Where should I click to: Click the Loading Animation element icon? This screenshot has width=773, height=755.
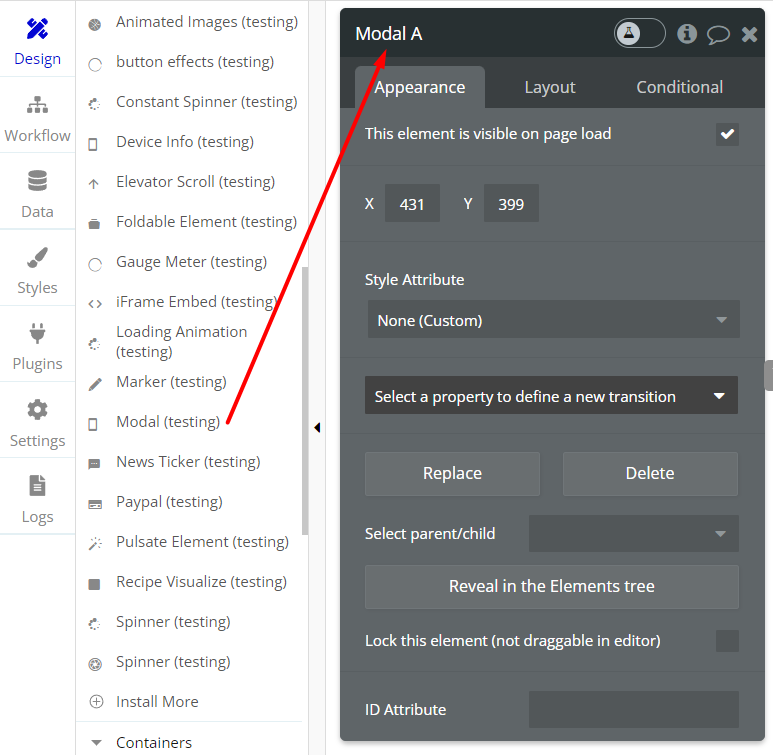(94, 344)
